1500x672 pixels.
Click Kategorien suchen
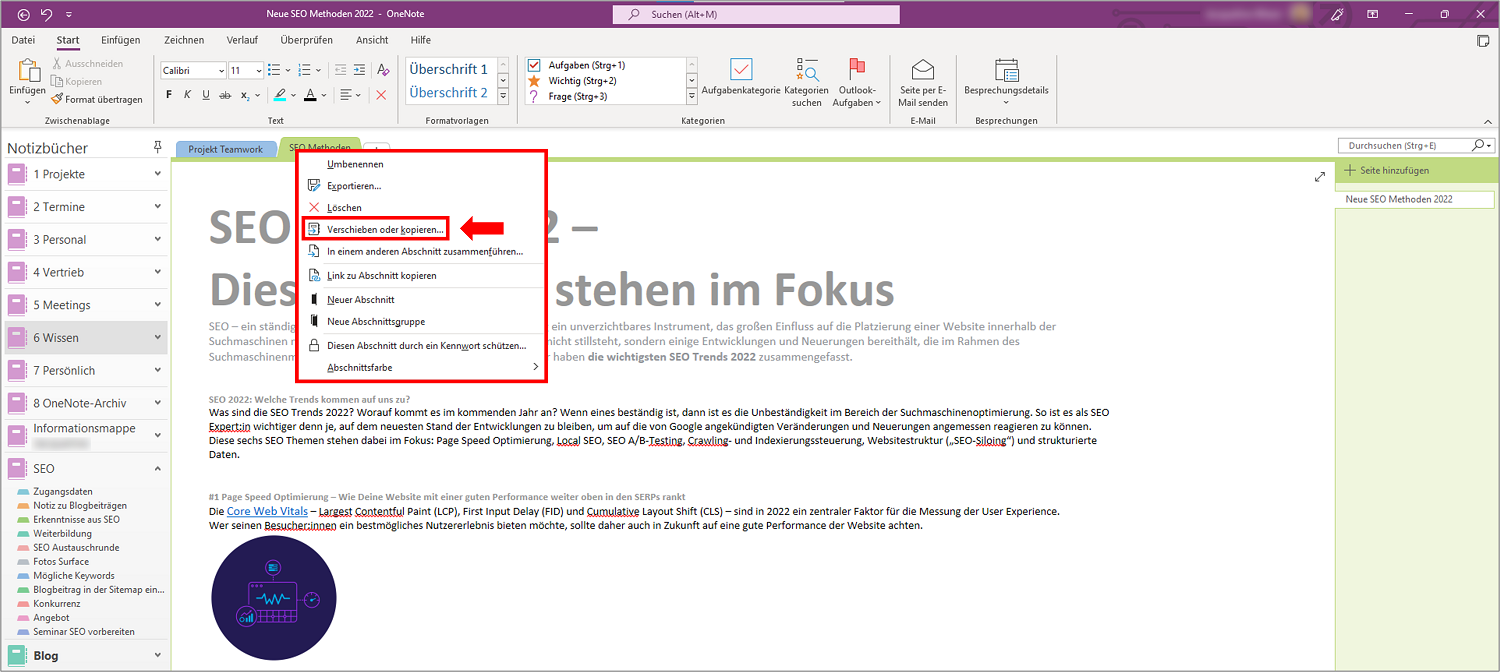[806, 81]
